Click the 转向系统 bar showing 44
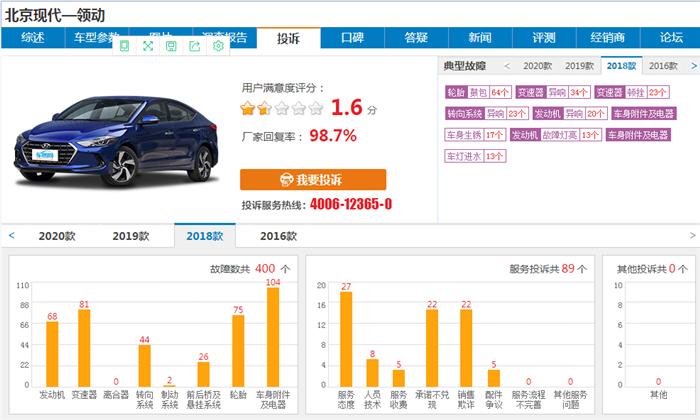The image size is (700, 420). point(144,366)
